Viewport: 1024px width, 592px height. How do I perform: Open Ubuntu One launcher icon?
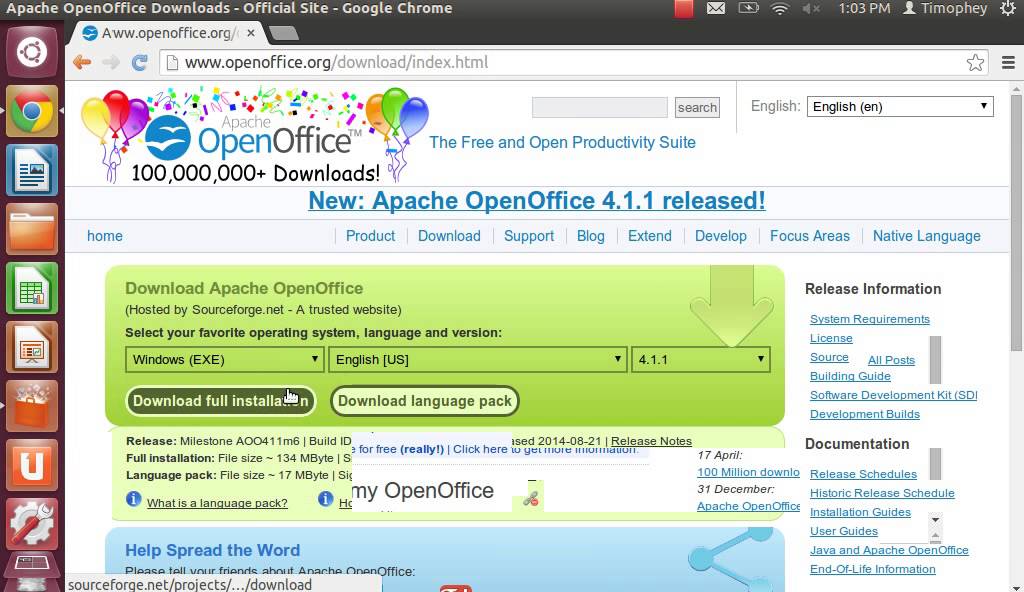click(x=31, y=465)
